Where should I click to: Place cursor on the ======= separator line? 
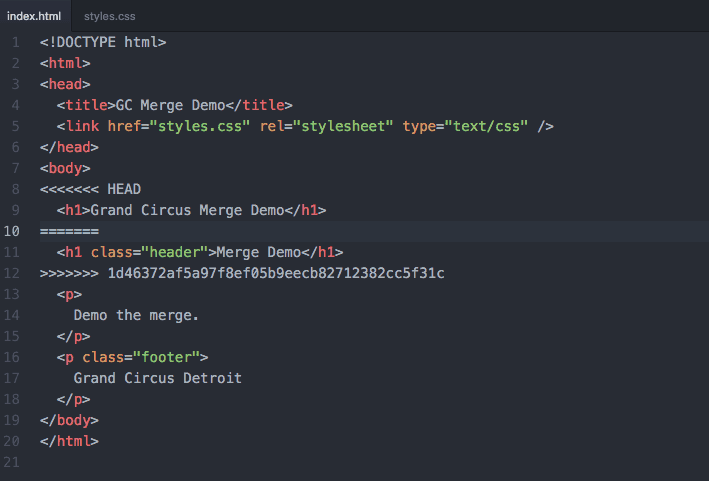click(x=69, y=231)
